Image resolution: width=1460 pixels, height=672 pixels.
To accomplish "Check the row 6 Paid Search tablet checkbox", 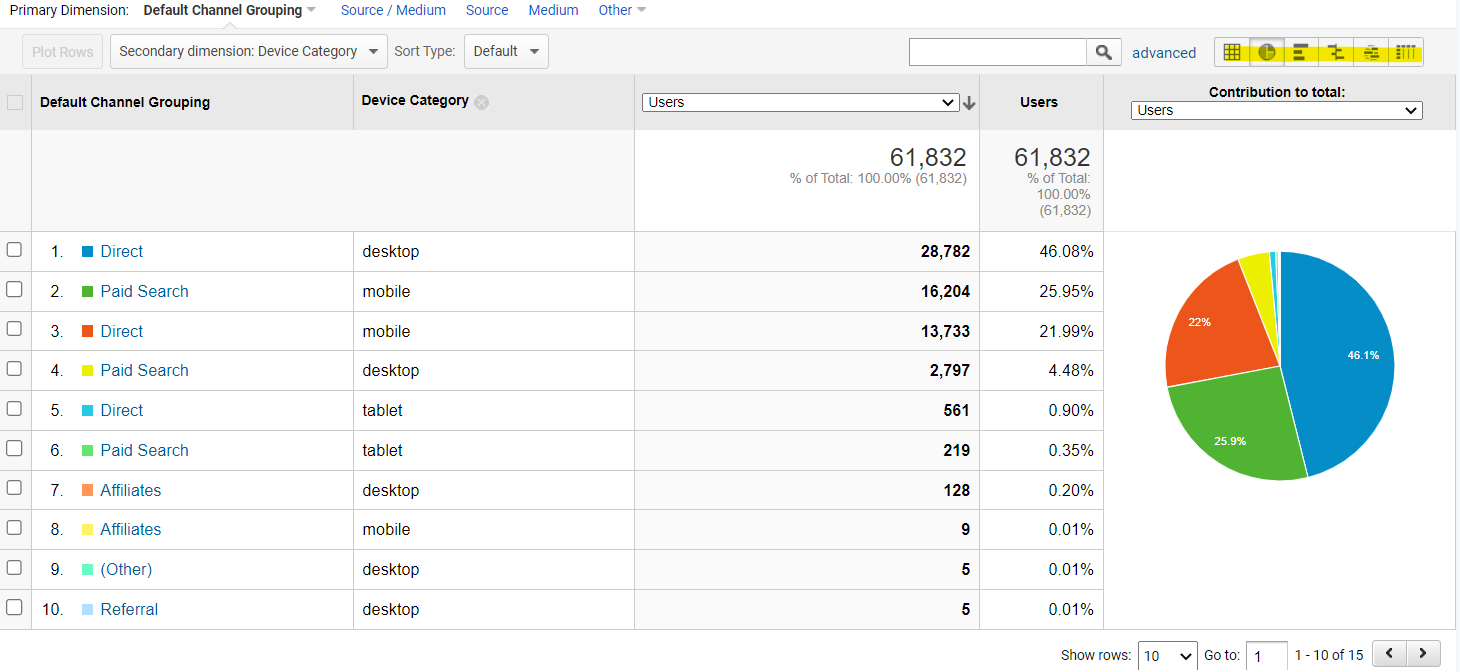I will click(x=15, y=448).
